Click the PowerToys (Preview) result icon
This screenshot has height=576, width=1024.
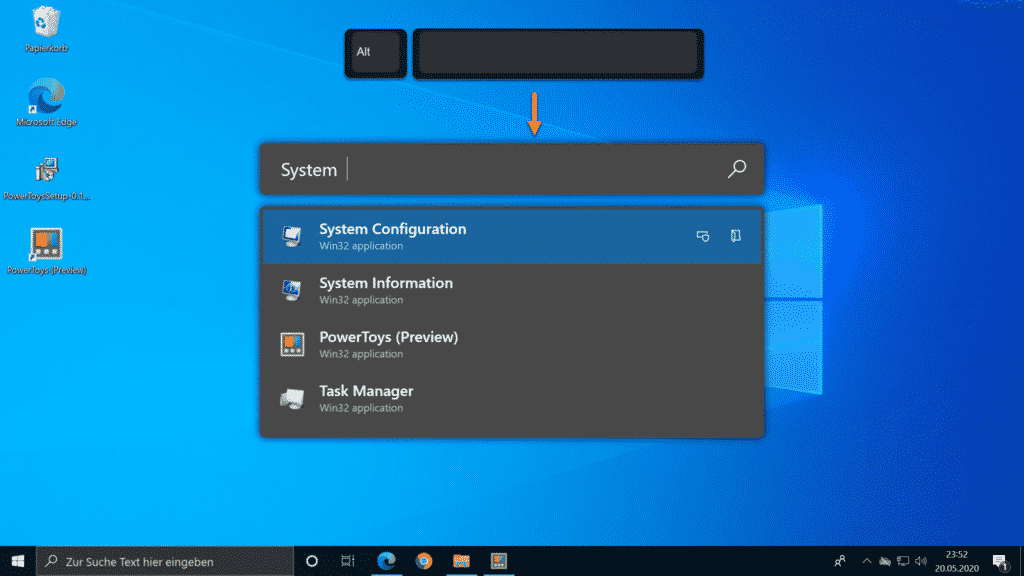pyautogui.click(x=292, y=344)
